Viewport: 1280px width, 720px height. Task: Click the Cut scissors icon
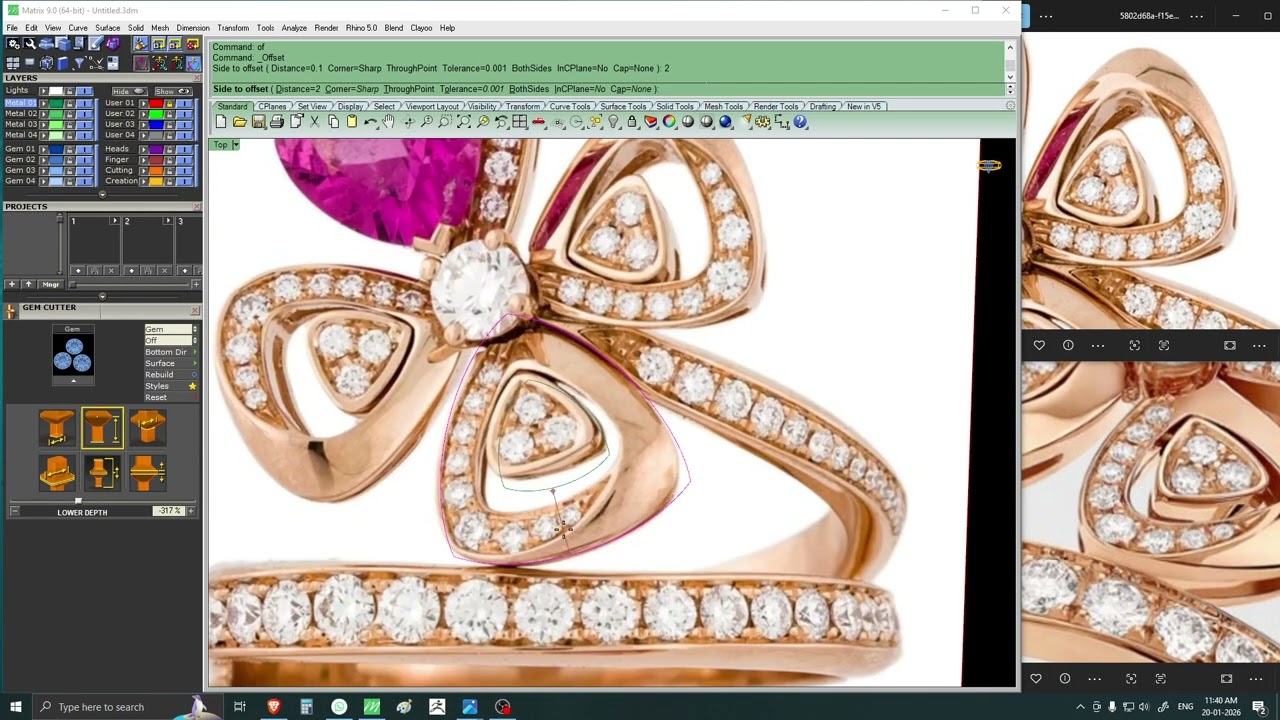point(315,122)
